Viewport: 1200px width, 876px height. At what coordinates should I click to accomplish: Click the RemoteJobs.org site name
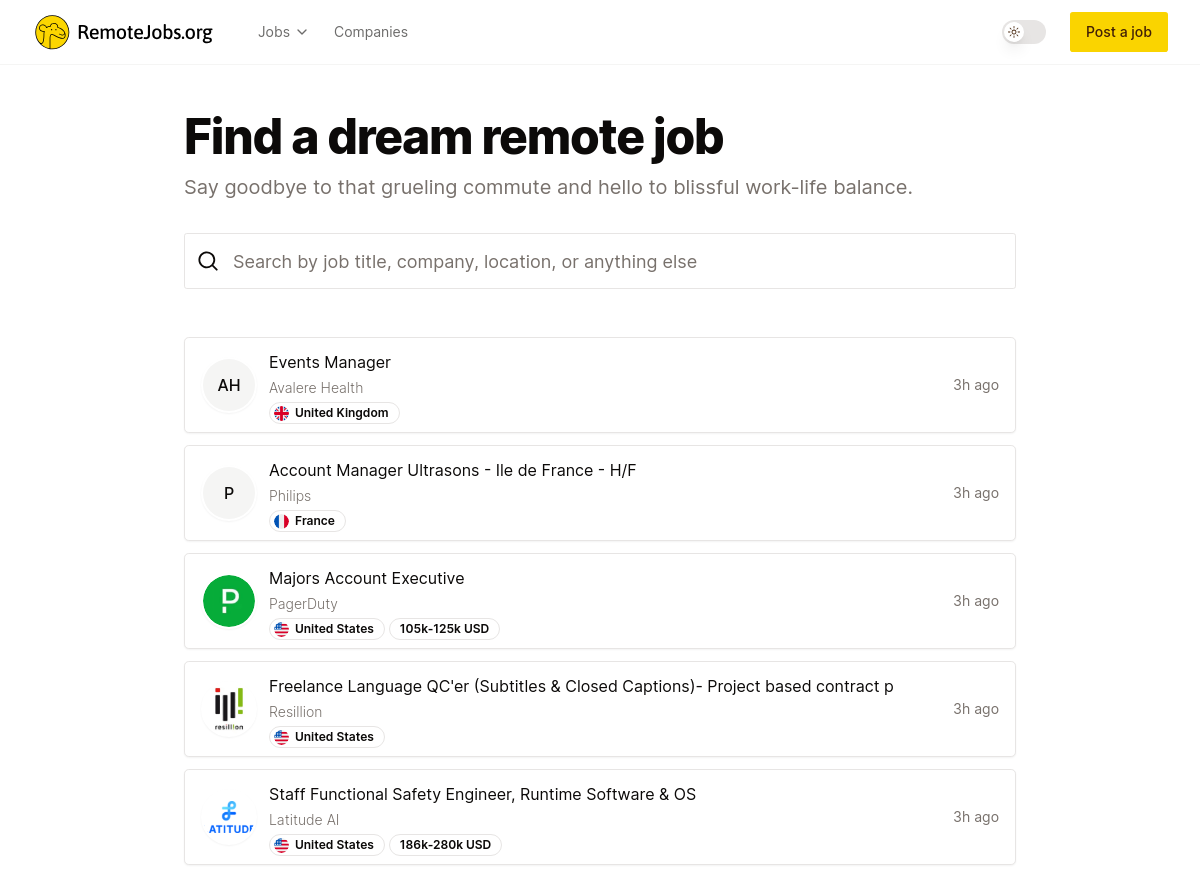click(145, 32)
